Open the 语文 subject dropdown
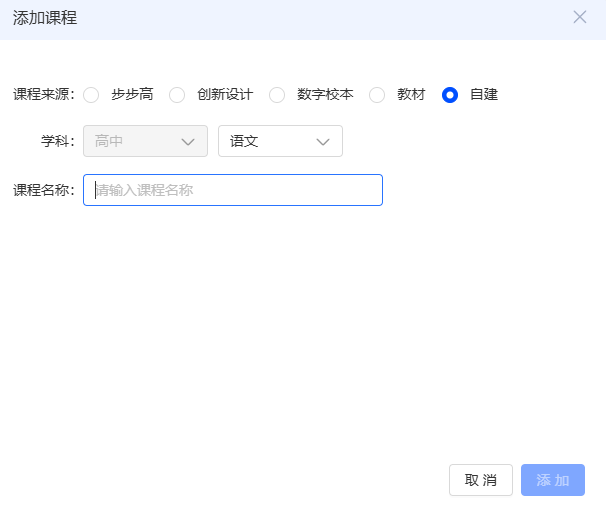 coord(280,141)
